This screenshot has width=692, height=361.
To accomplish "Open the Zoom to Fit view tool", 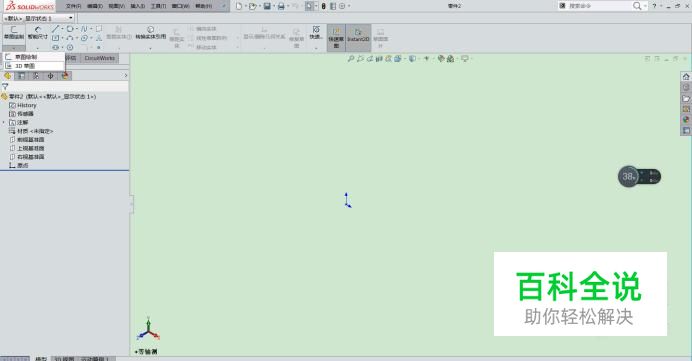I will point(350,59).
